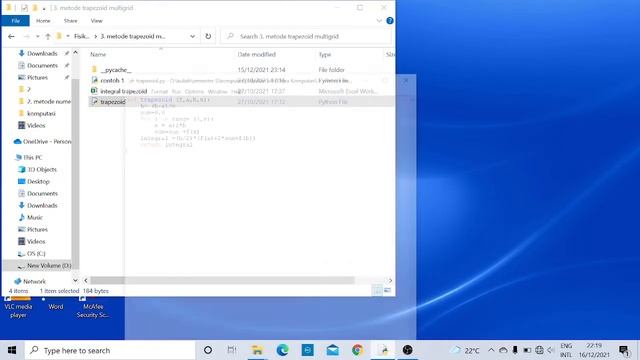Go forward with the right arrow button

(27, 36)
